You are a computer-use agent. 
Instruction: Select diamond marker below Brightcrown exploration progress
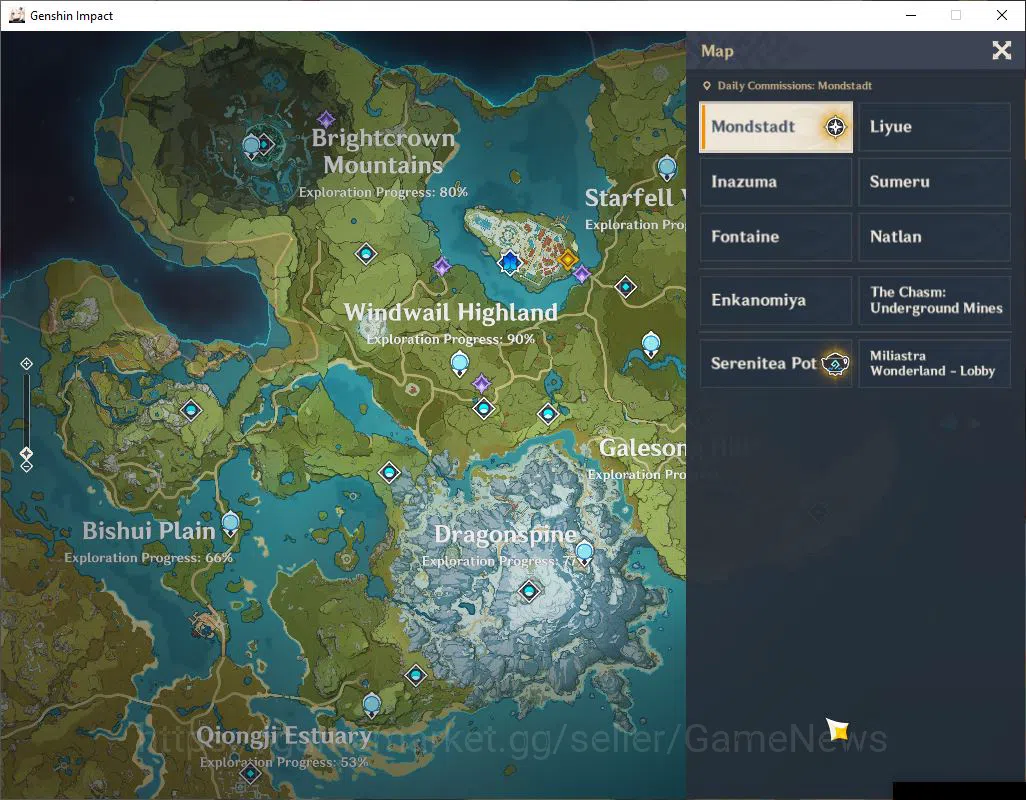coord(366,253)
